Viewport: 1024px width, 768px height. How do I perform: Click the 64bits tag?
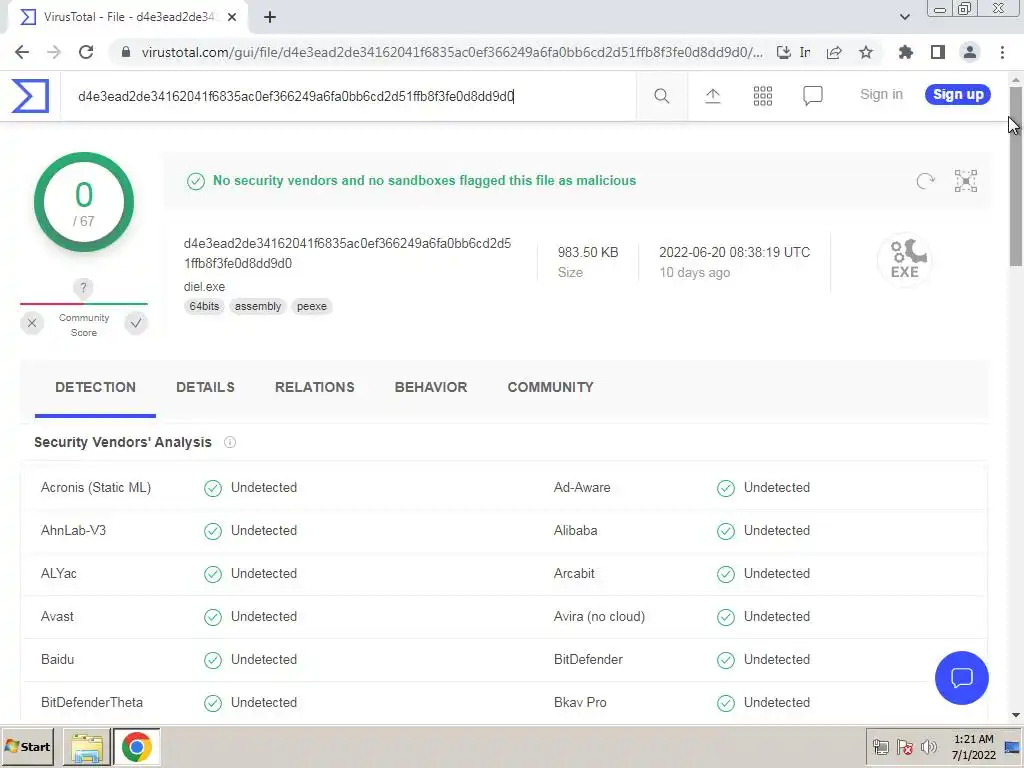coord(204,306)
